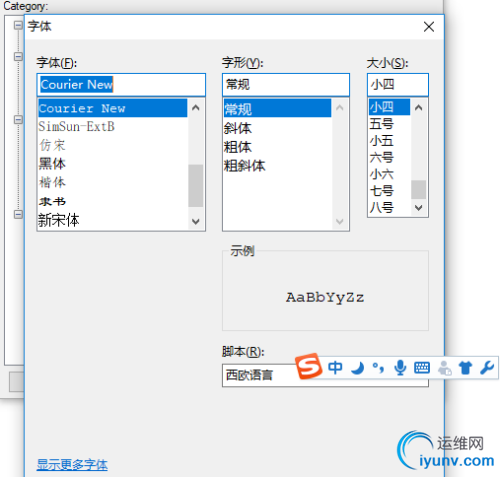This screenshot has width=500, height=477.
Task: Click the 字形(Y) style input field
Action: [x=286, y=85]
